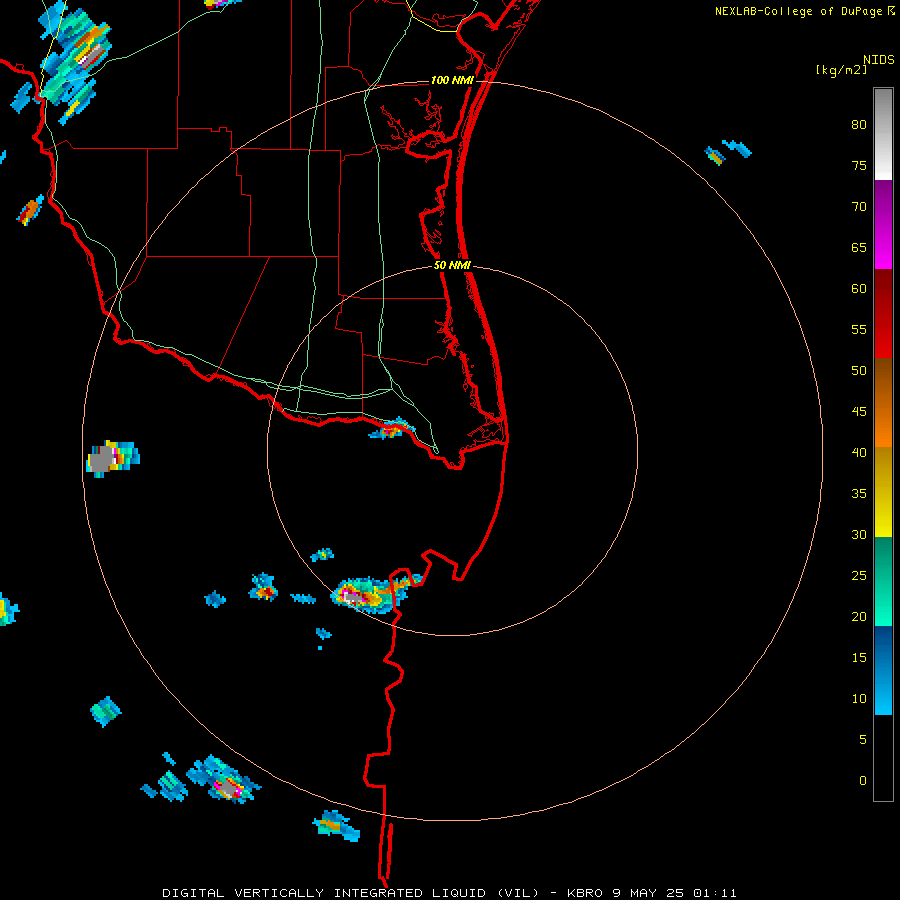Click the date-time stamp 9 MAY 25 01:11
This screenshot has width=900, height=900.
[676, 893]
